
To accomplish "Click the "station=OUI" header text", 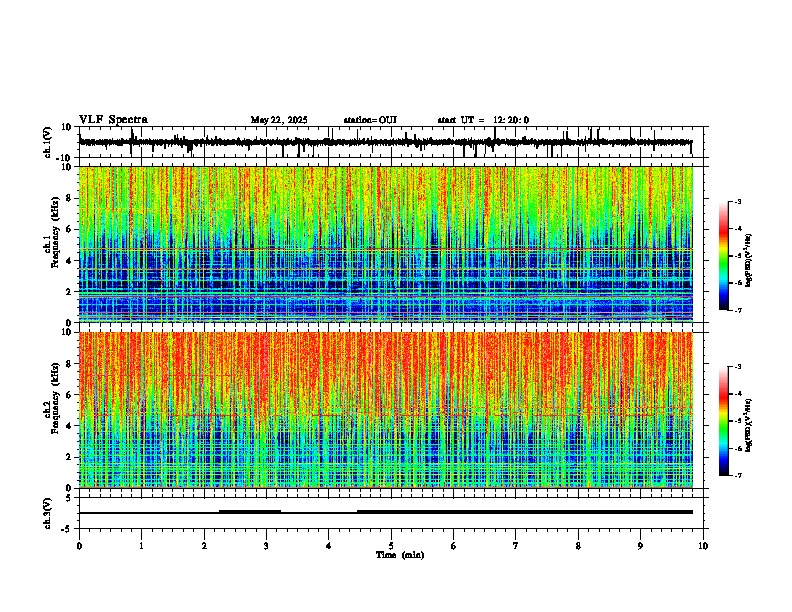I will tap(370, 120).
